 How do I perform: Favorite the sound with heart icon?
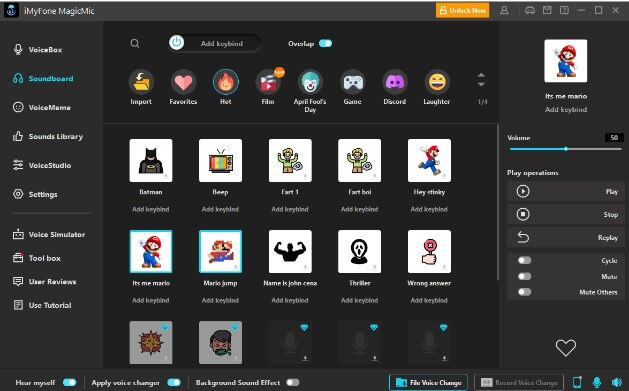point(566,347)
